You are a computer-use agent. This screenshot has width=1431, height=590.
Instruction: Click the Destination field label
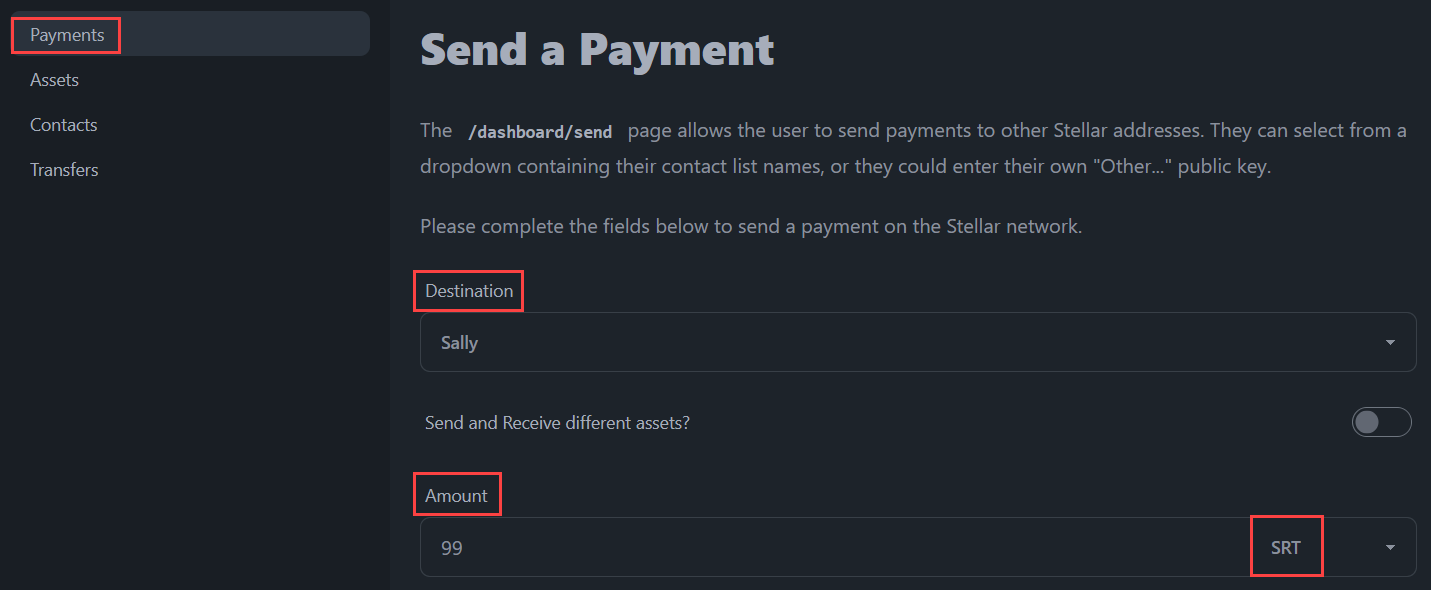[x=468, y=290]
